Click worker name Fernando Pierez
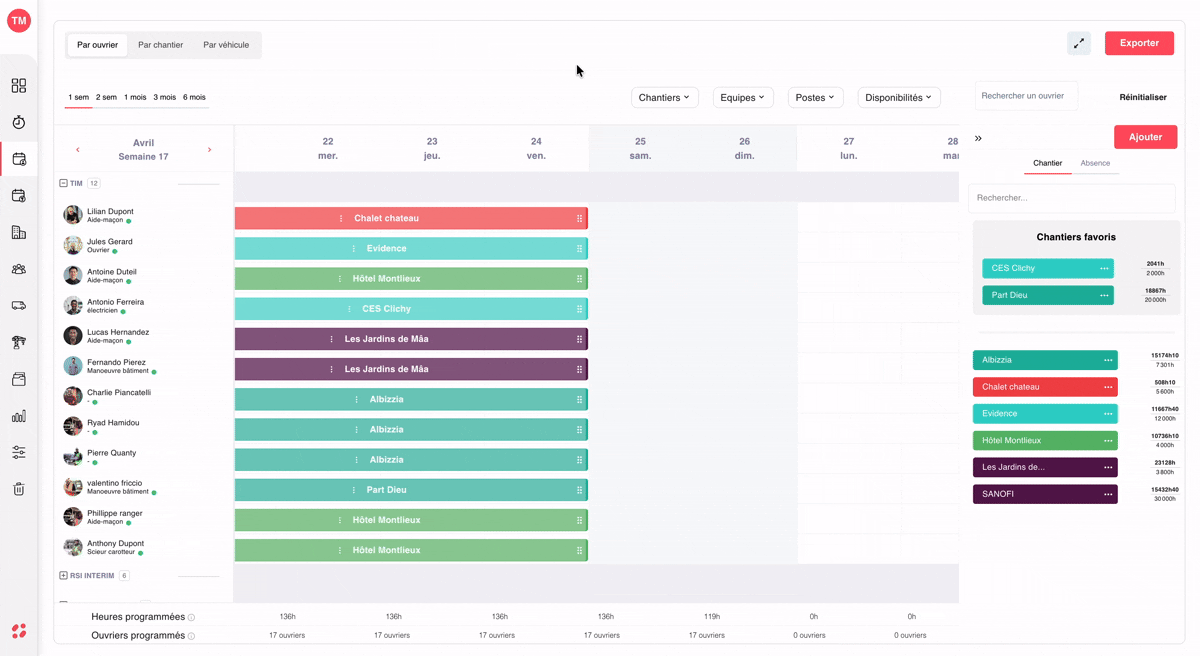This screenshot has width=1200, height=656. click(116, 363)
